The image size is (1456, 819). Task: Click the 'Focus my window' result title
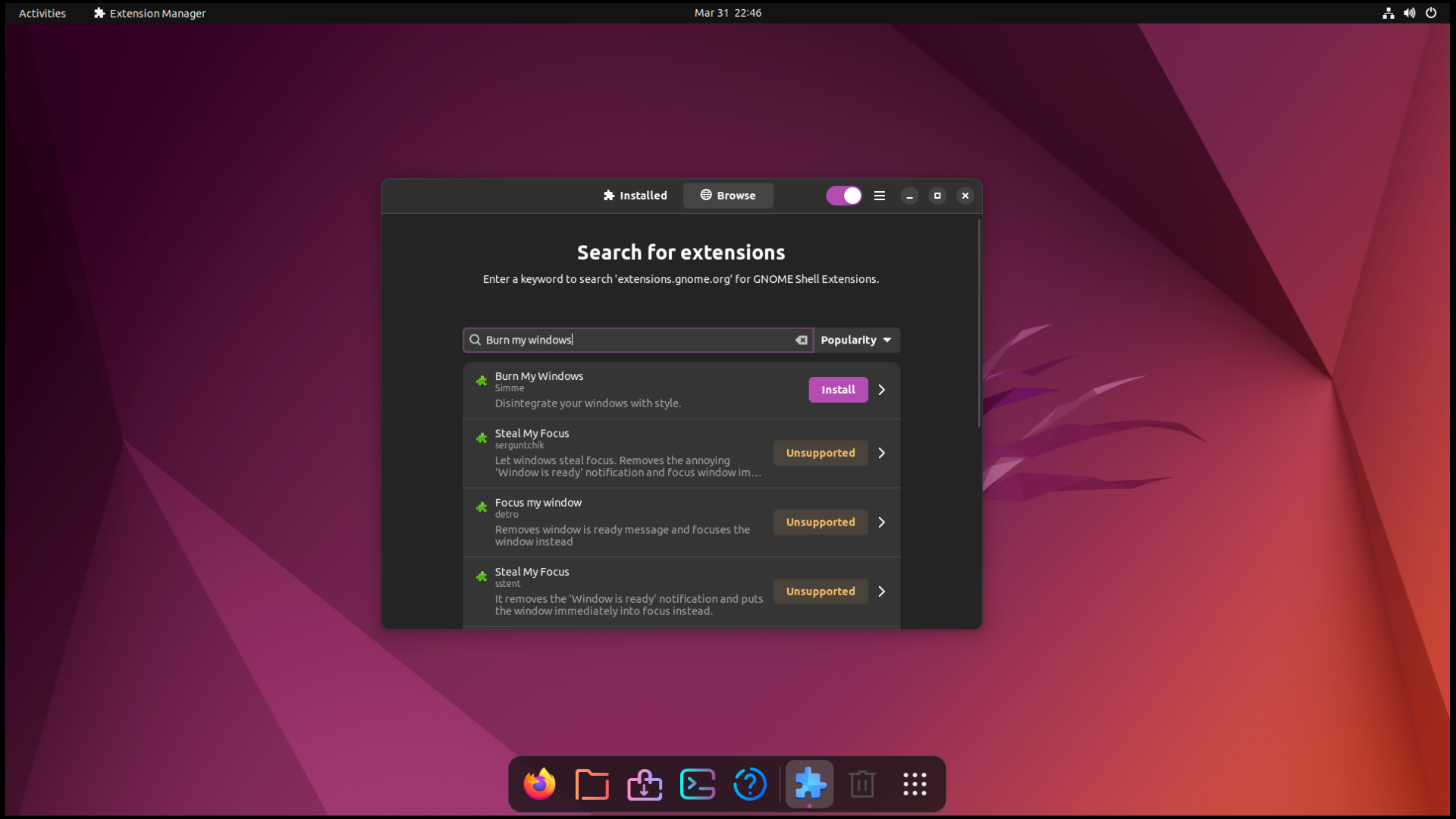538,503
